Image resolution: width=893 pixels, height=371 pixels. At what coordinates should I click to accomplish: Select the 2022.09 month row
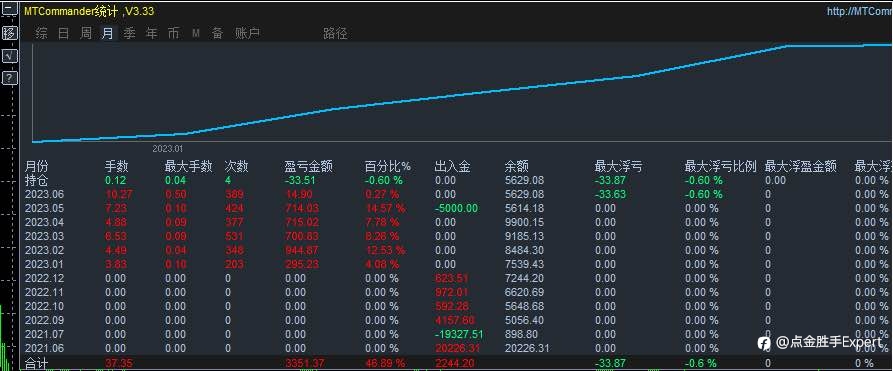coord(44,320)
